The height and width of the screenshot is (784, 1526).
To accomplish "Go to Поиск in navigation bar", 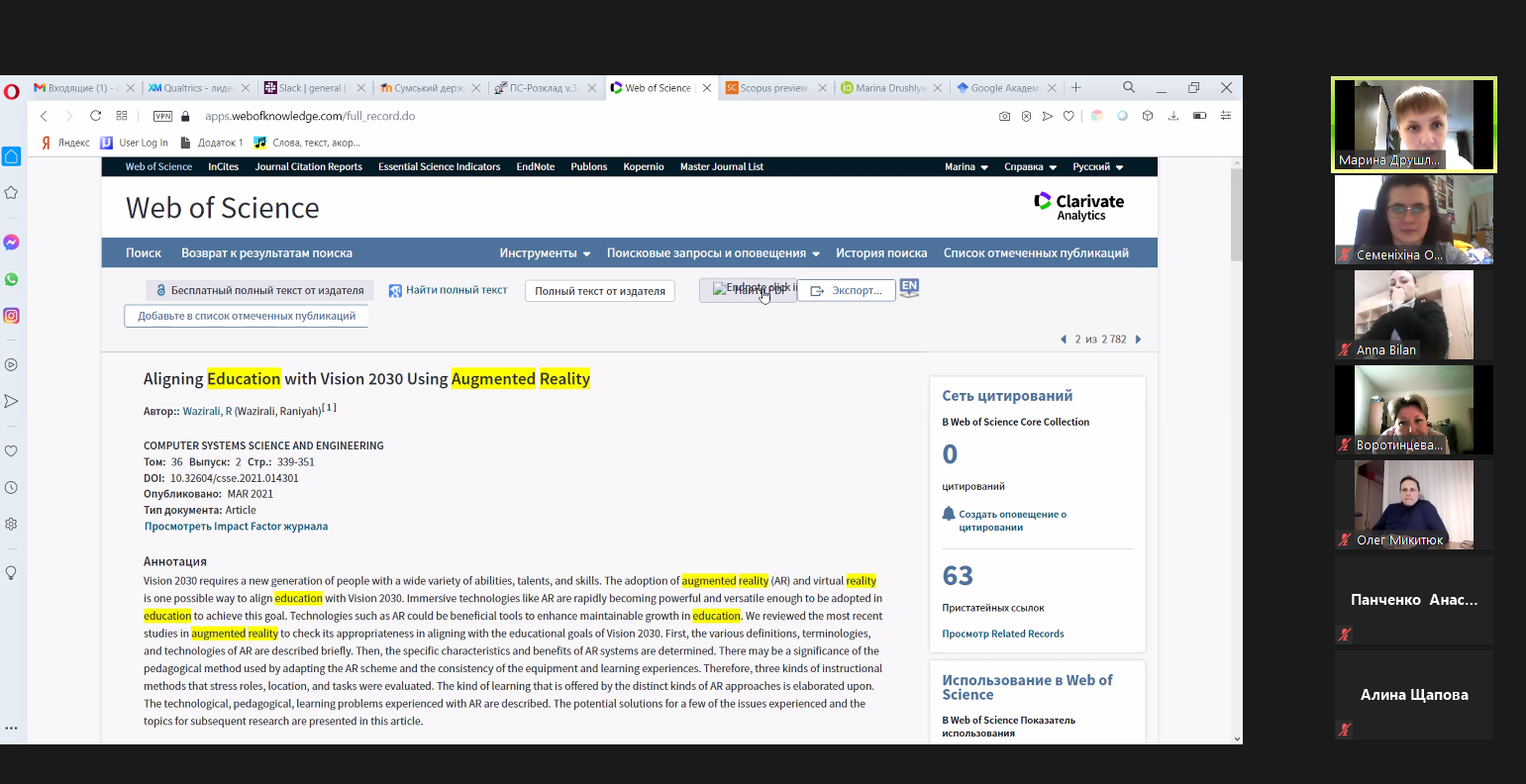I will (144, 253).
